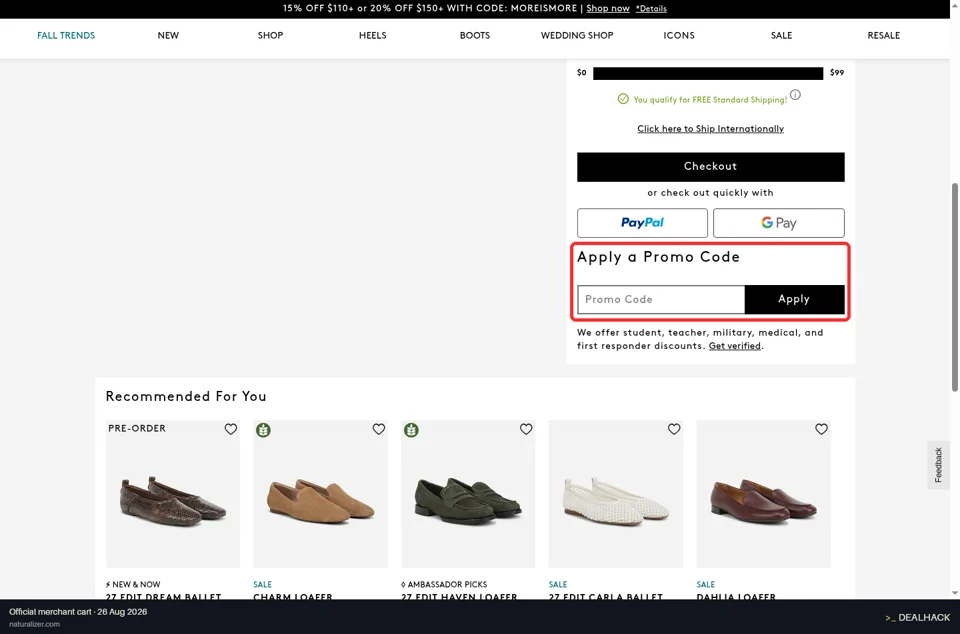Click the free shipping info icon
The height and width of the screenshot is (634, 960).
click(795, 95)
